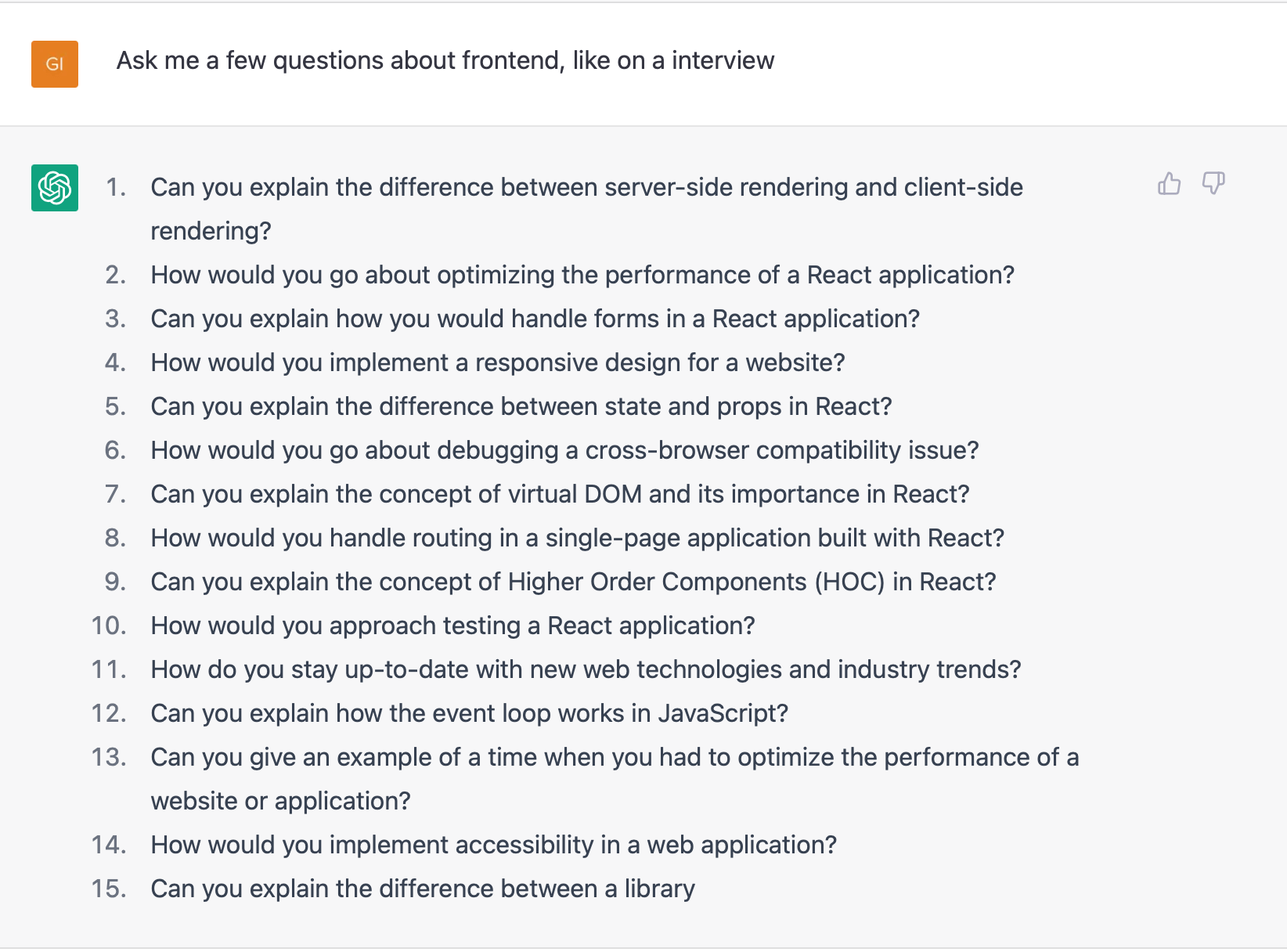Select the single-page application routing question
Image resolution: width=1287 pixels, height=952 pixels.
click(577, 539)
